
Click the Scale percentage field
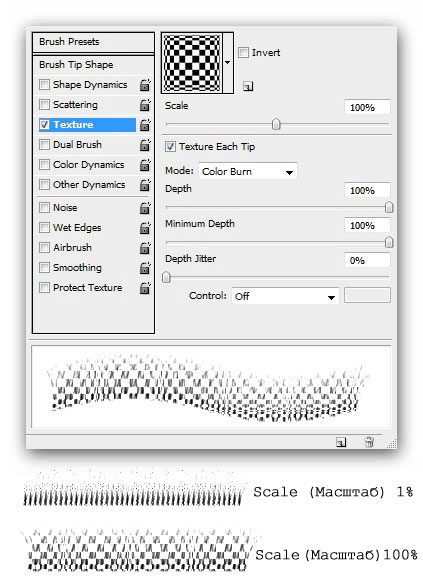[x=367, y=108]
